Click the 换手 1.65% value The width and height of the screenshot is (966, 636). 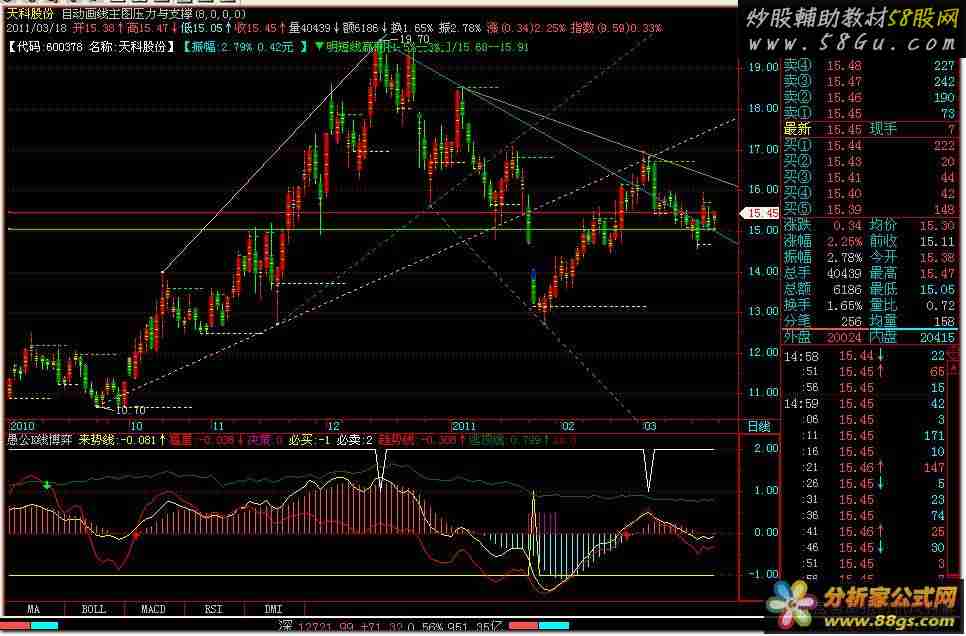(x=846, y=306)
